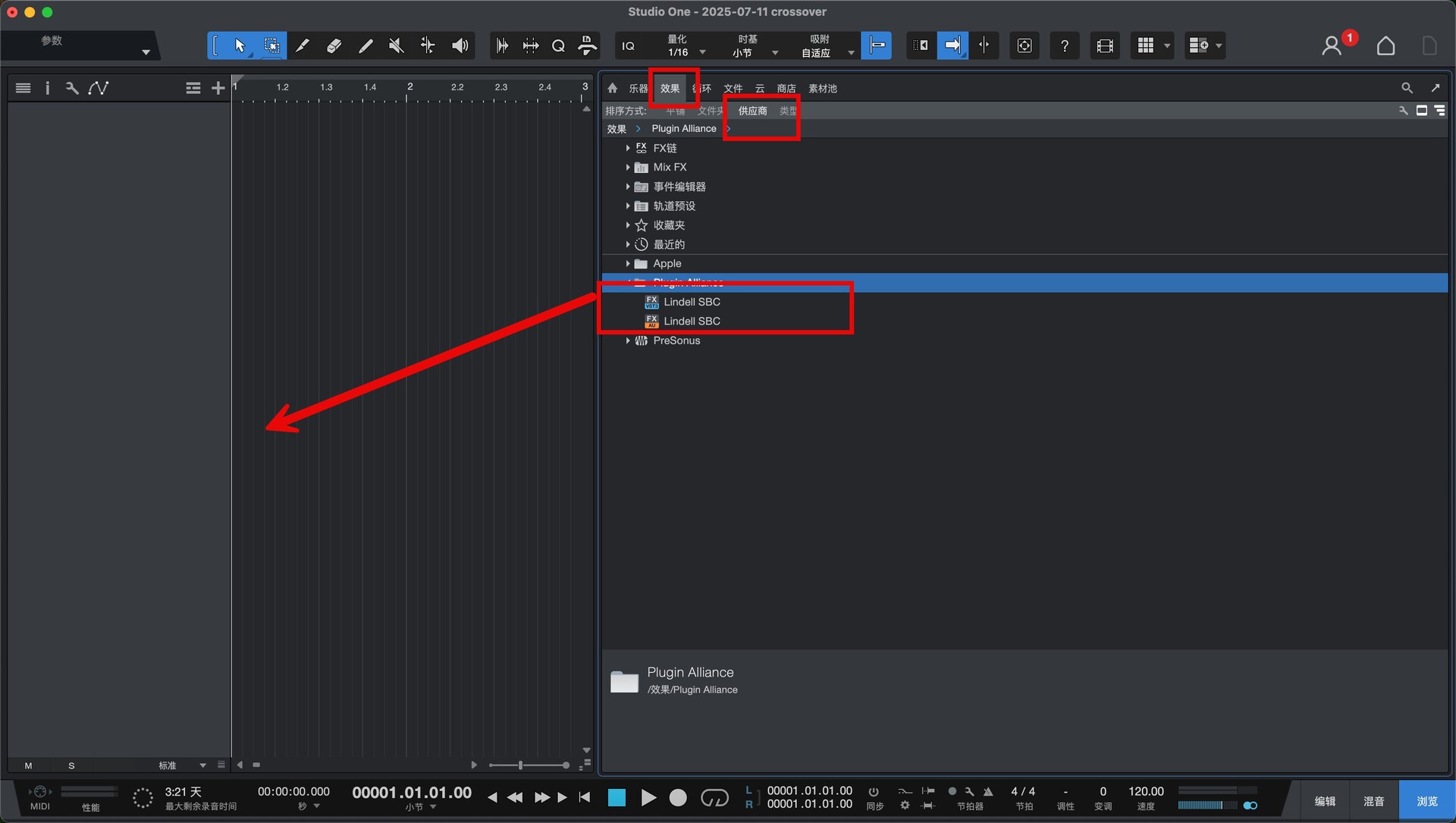Sort by 供应商 vendor
Screen dimensions: 1456x823
[x=752, y=111]
